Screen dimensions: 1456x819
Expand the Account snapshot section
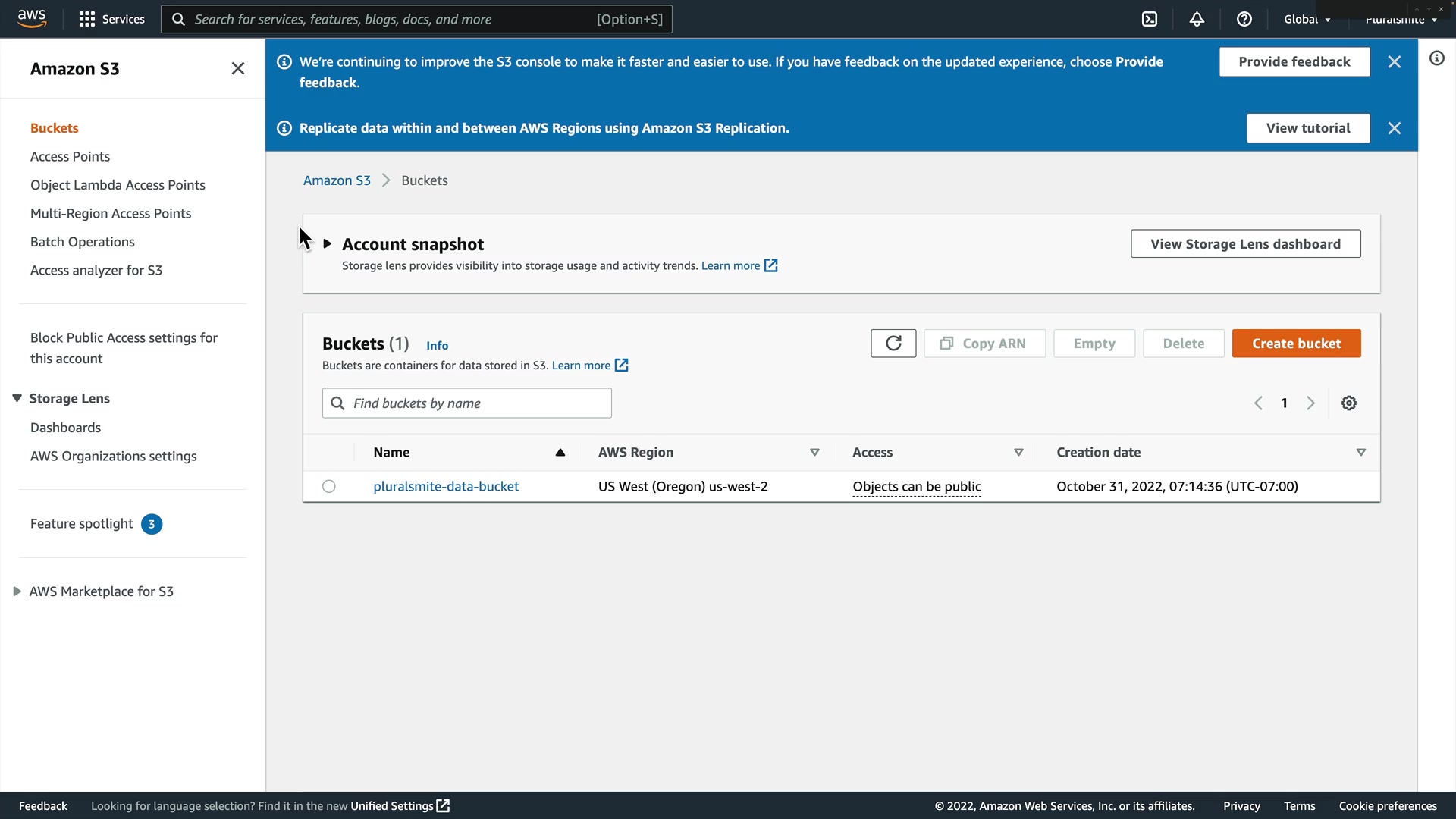tap(328, 244)
